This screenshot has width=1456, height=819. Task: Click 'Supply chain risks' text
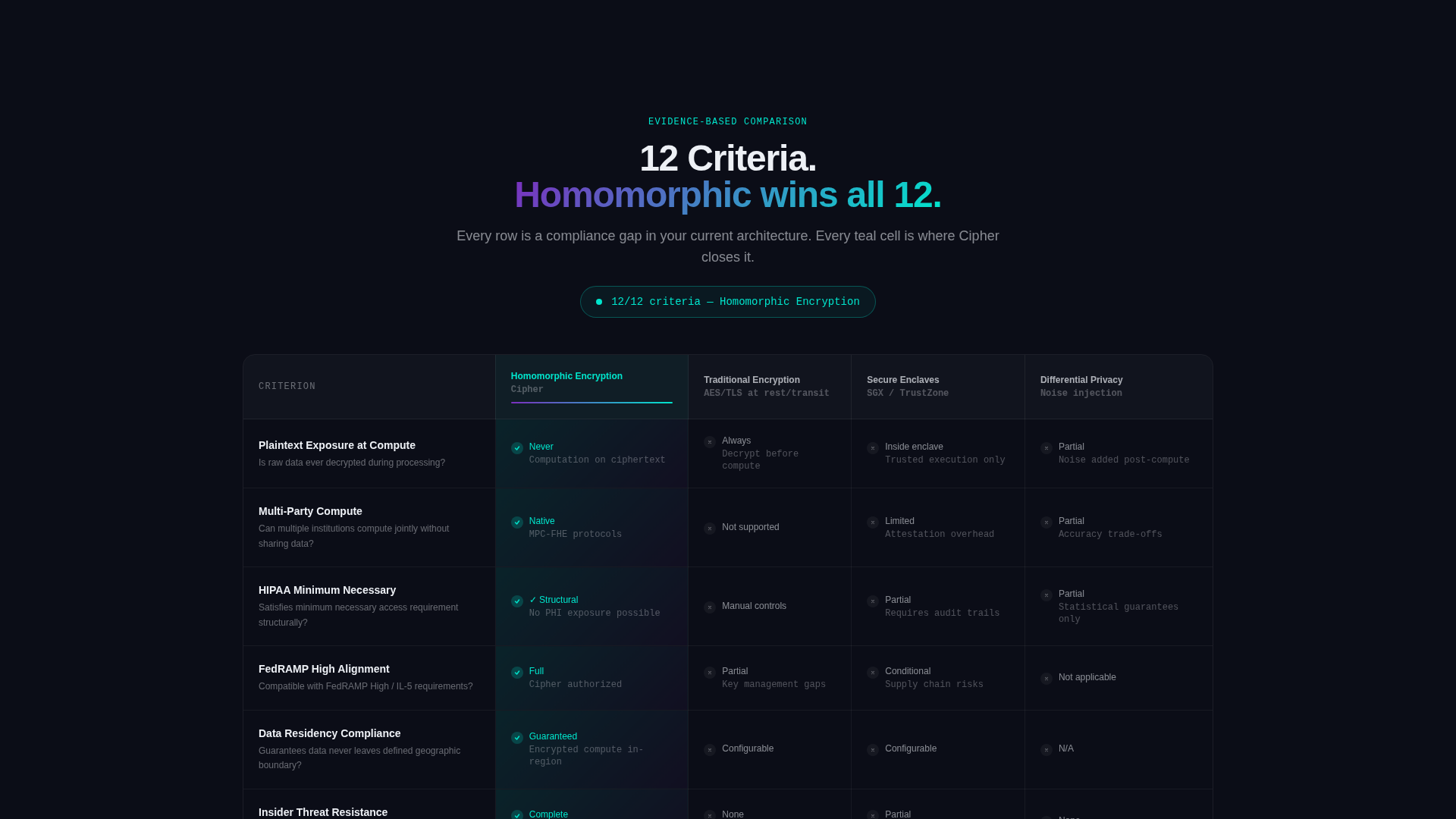click(x=934, y=685)
